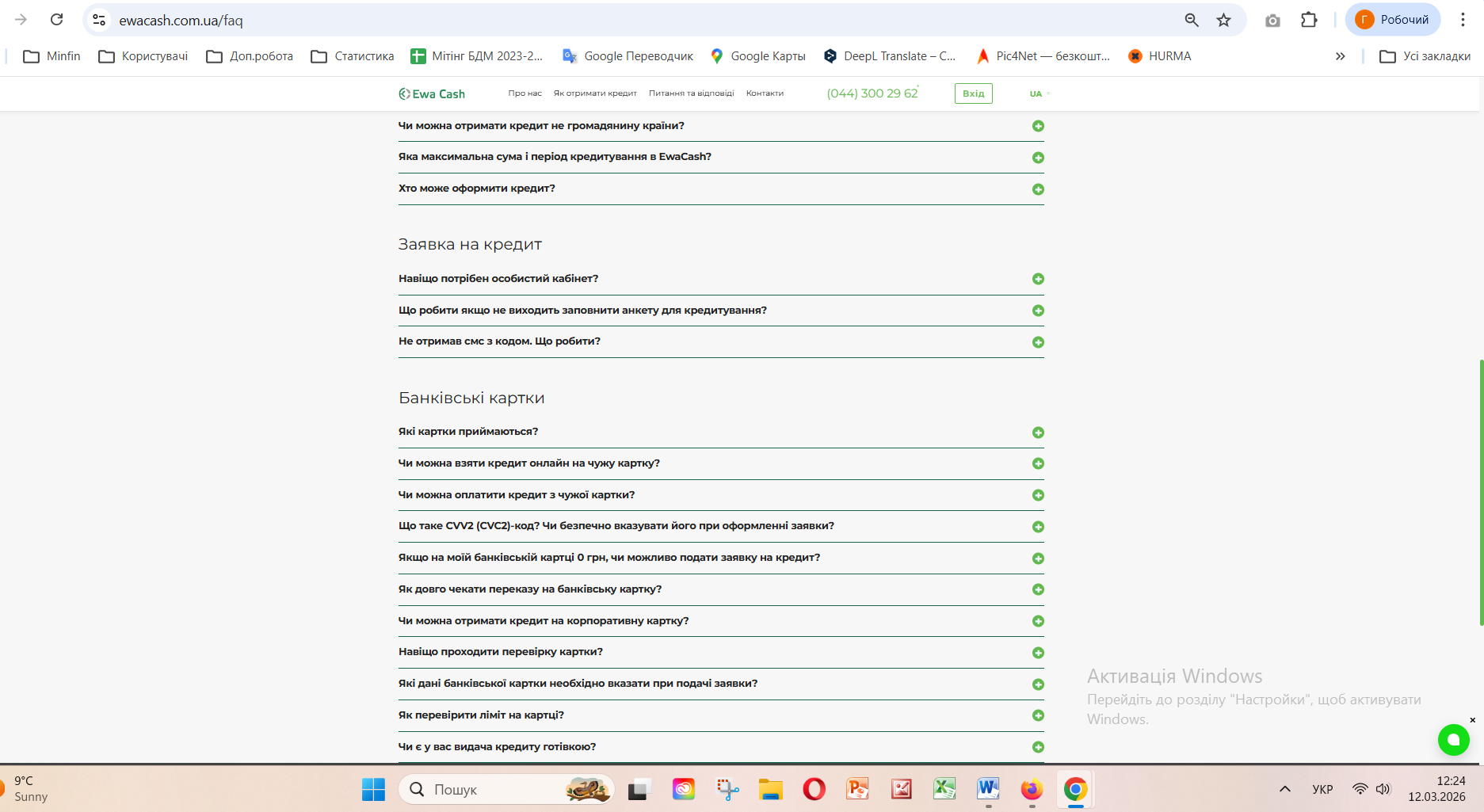
Task: Click the Вхід login button
Action: click(974, 93)
